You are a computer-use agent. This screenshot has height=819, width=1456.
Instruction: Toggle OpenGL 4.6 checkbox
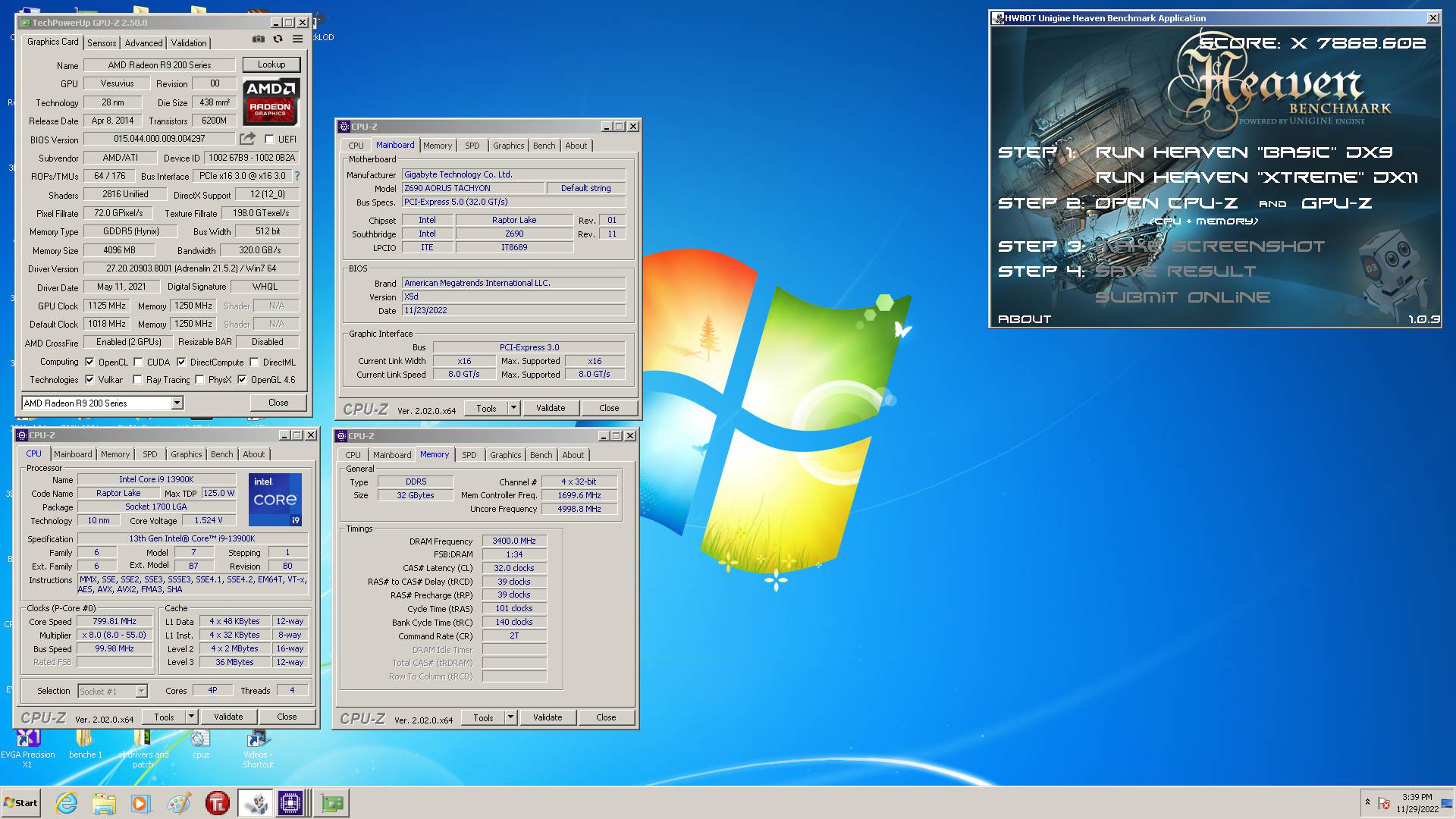point(242,379)
